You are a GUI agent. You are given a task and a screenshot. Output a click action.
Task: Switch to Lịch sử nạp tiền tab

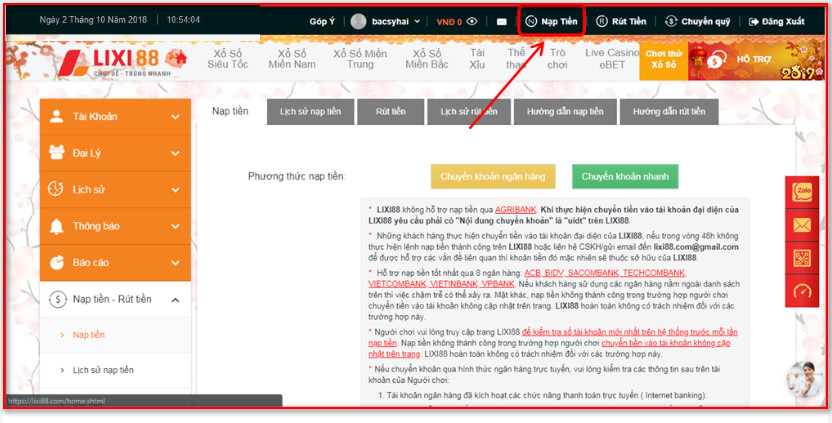pyautogui.click(x=310, y=111)
